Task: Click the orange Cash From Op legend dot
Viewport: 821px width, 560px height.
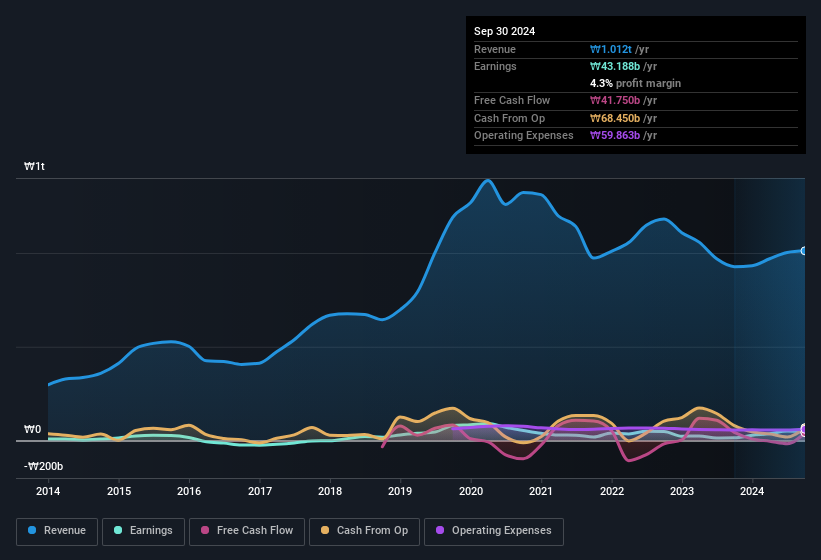Action: (x=325, y=530)
